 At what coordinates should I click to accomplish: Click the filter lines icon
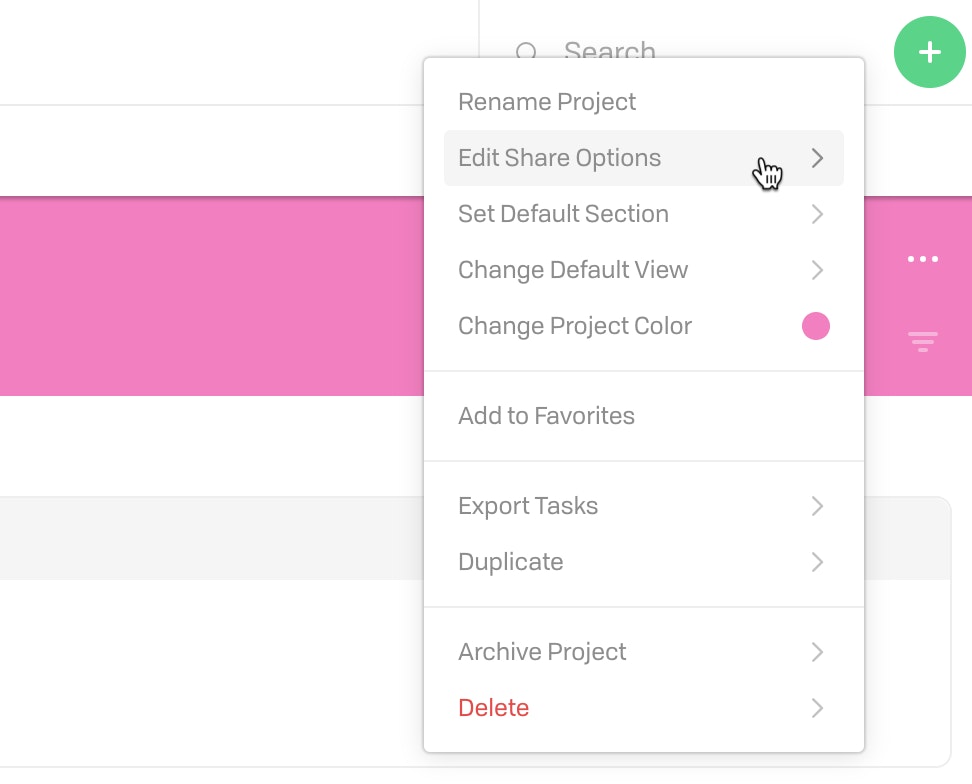(x=922, y=341)
